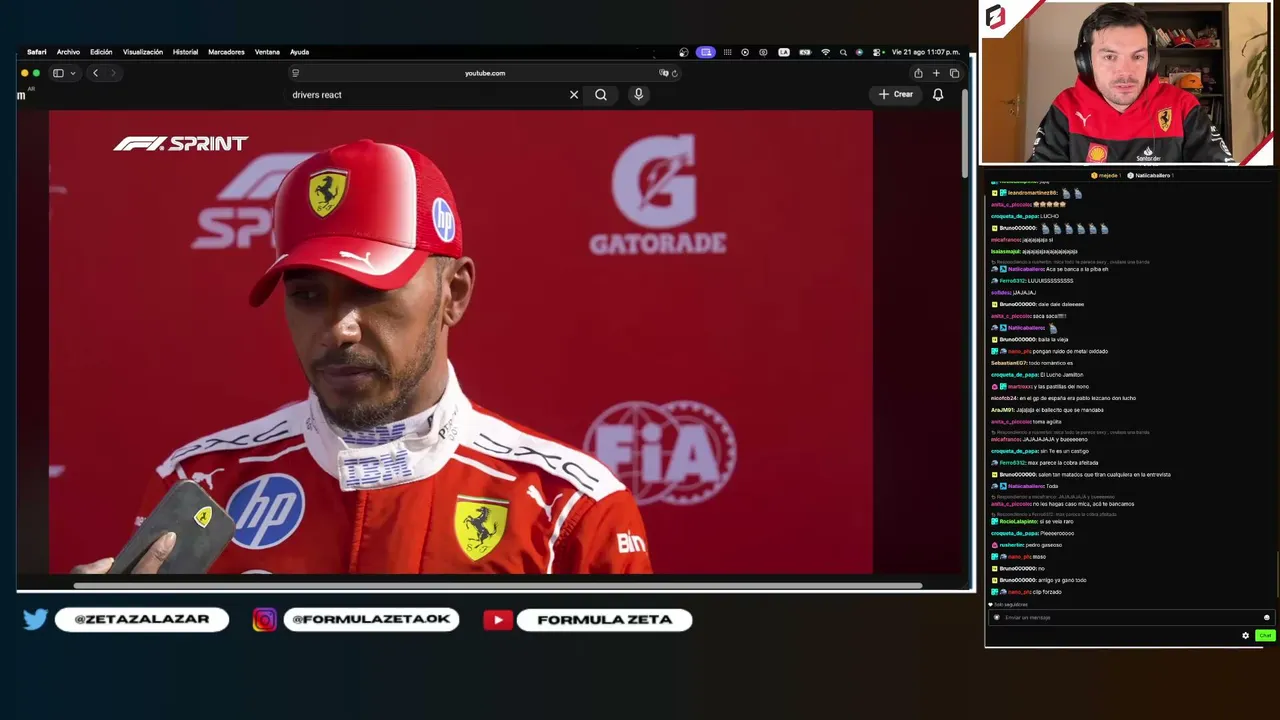1280x720 pixels.
Task: Click the streamer webcam feed
Action: [x=1126, y=83]
